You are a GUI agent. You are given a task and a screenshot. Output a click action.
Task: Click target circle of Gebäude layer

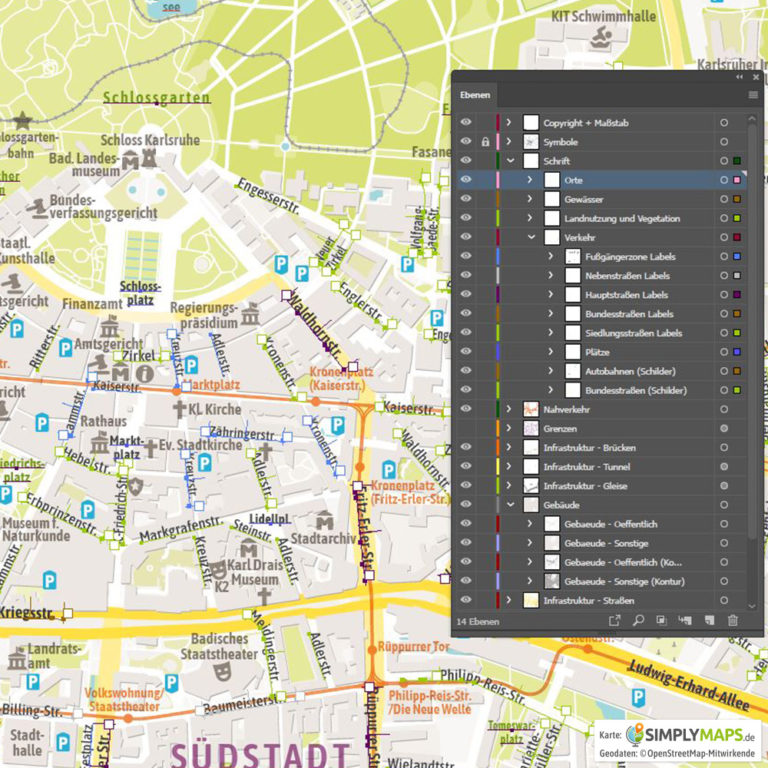[x=724, y=505]
